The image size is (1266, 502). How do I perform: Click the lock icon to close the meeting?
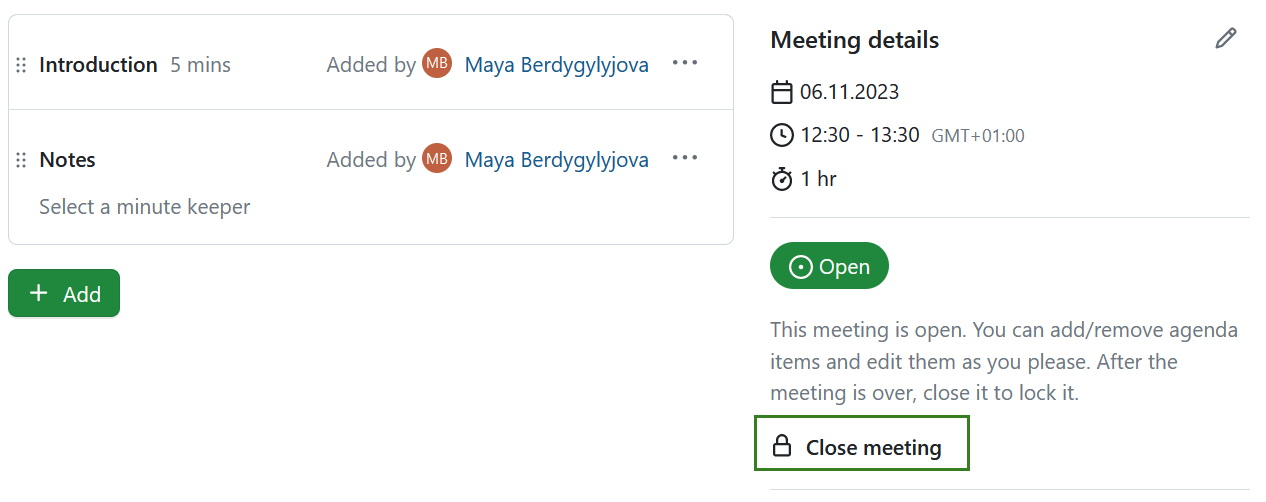tap(782, 446)
